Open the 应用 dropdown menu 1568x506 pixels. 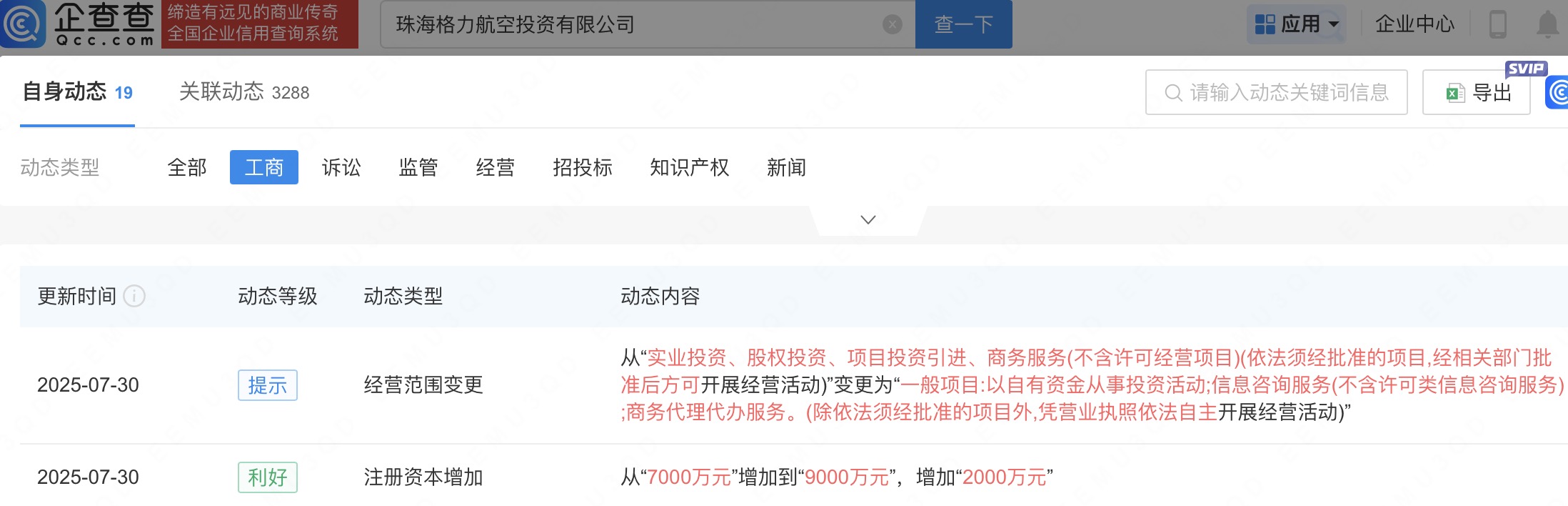(x=1297, y=24)
